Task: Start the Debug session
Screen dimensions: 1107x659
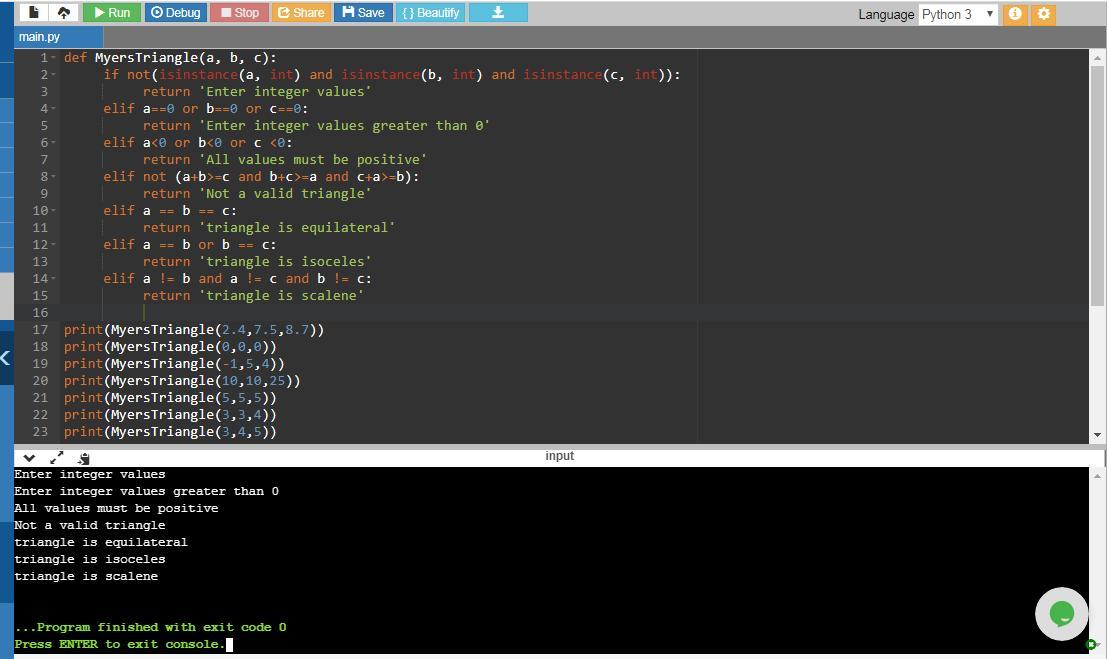Action: (175, 13)
